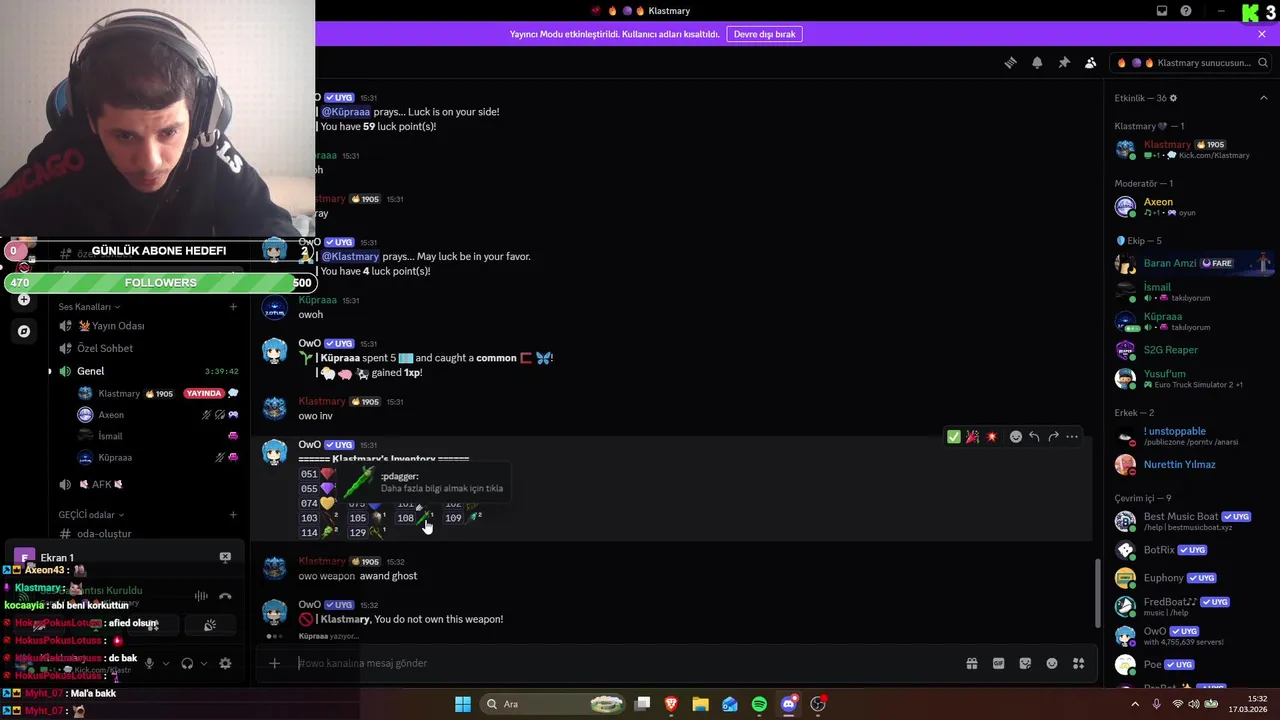Expand the 'GEÇİCİ odalar' category
The image size is (1280, 720).
(x=91, y=515)
